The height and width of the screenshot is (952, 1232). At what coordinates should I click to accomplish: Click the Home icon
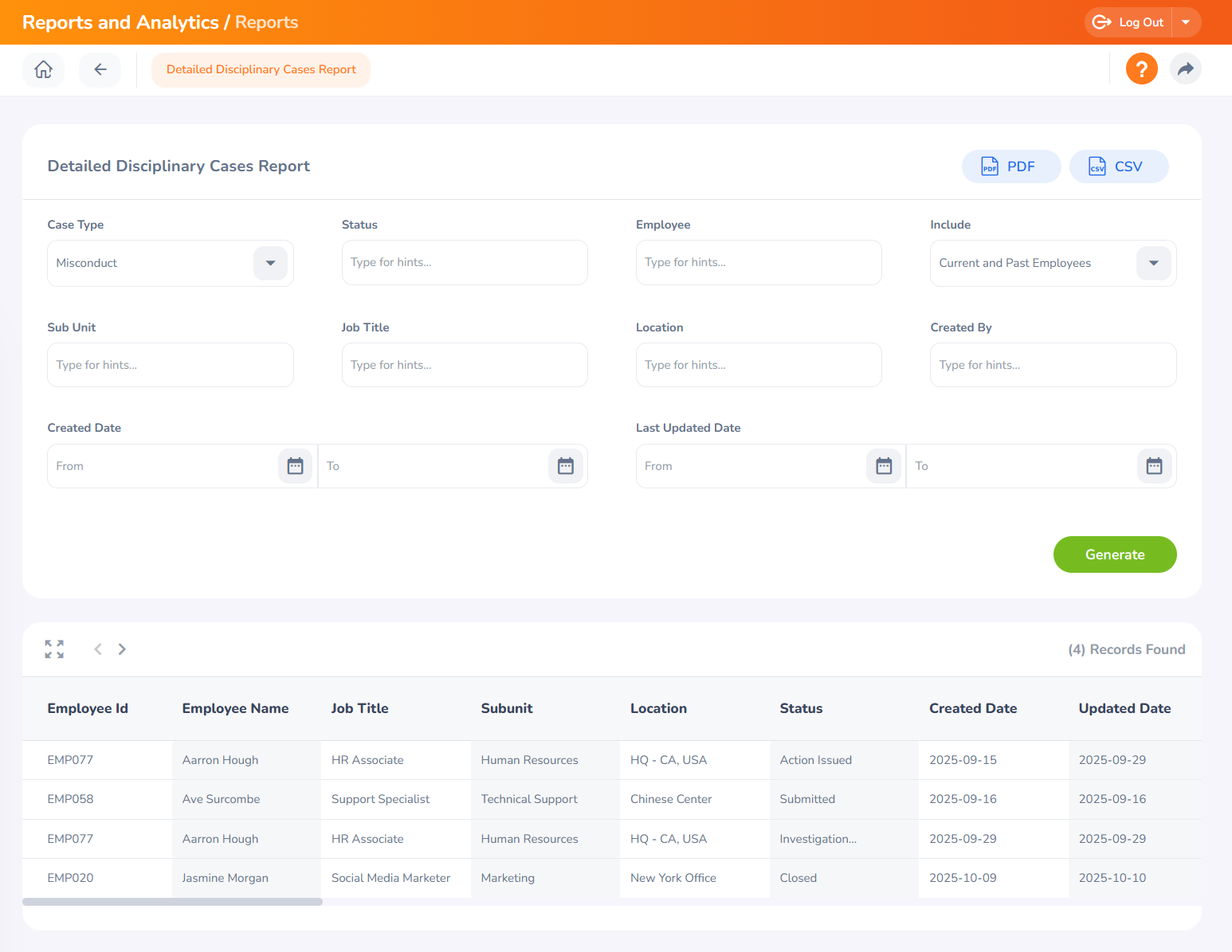click(x=43, y=69)
